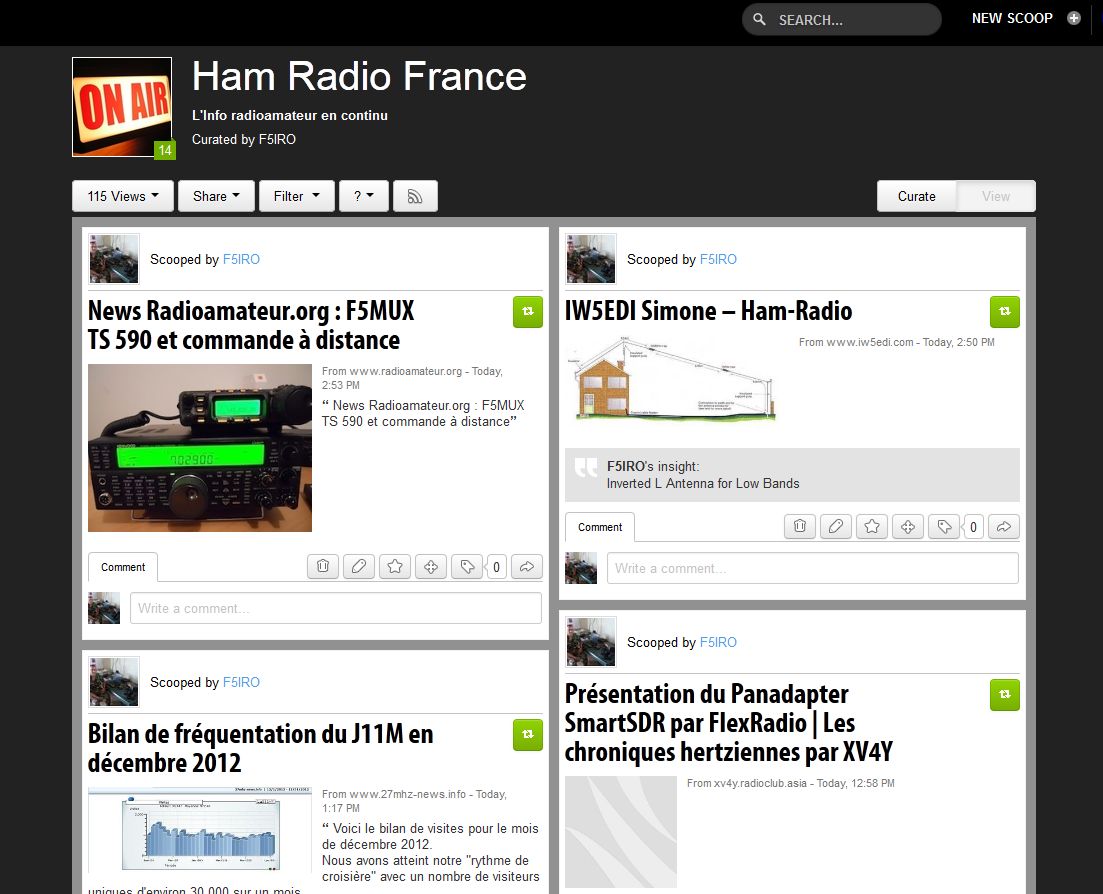Edit the F5MUX TS 590 post

(x=359, y=567)
